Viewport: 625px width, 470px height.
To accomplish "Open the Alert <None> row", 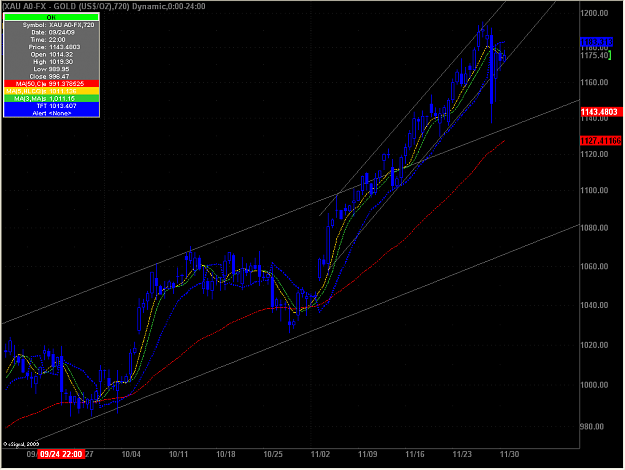I will (x=51, y=113).
